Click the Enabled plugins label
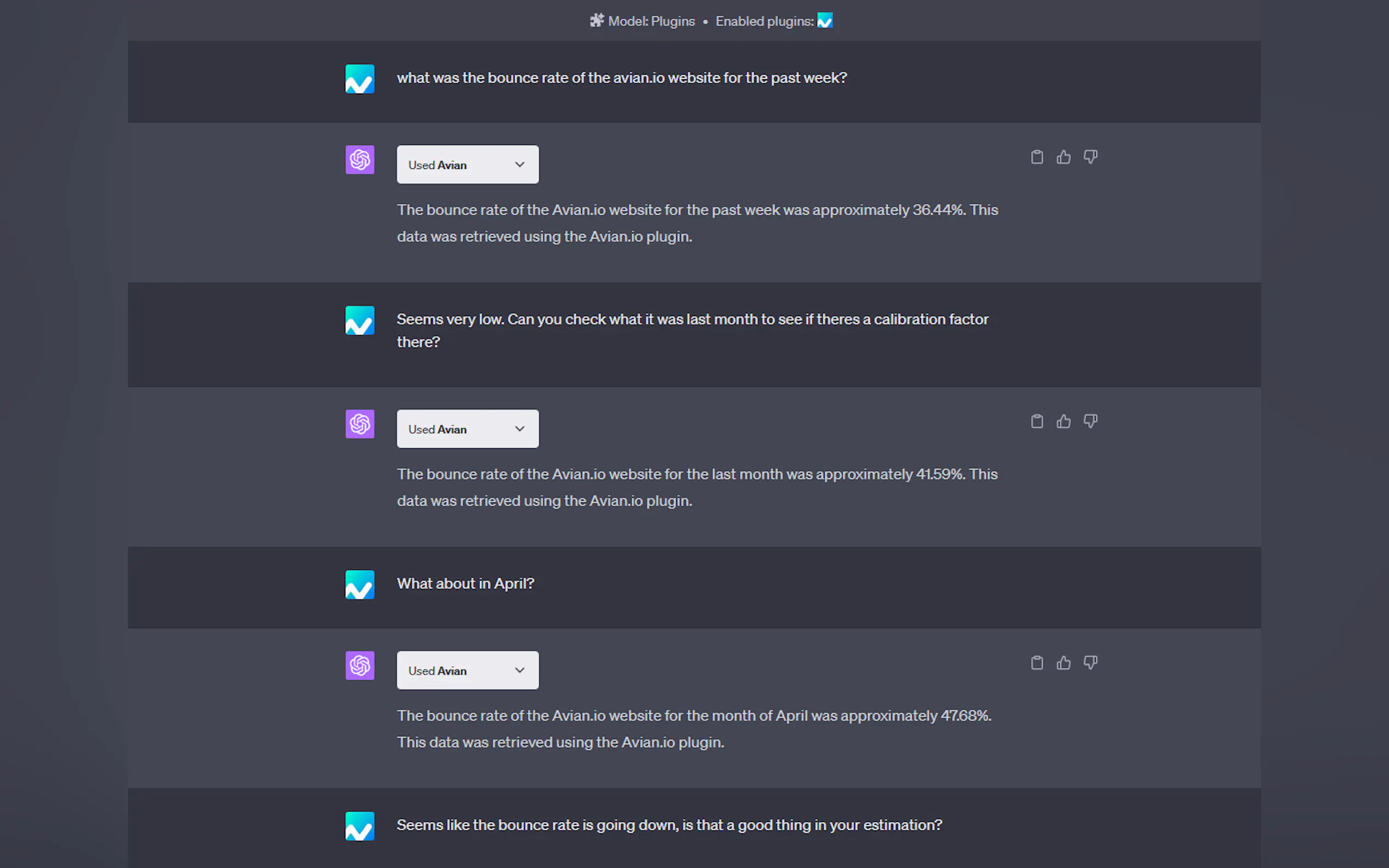 [763, 21]
